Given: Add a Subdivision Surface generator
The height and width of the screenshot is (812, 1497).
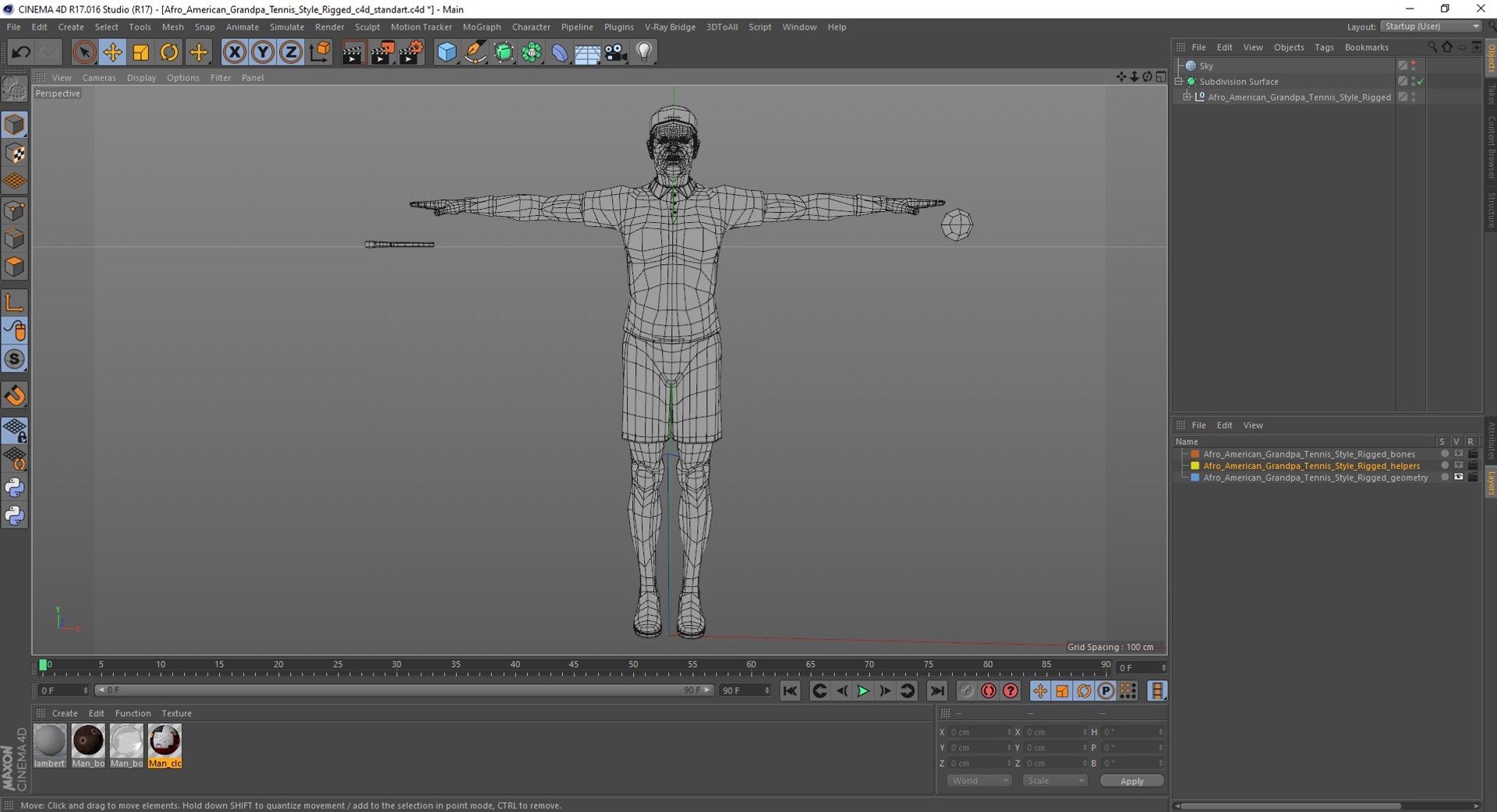Looking at the screenshot, I should click(504, 52).
